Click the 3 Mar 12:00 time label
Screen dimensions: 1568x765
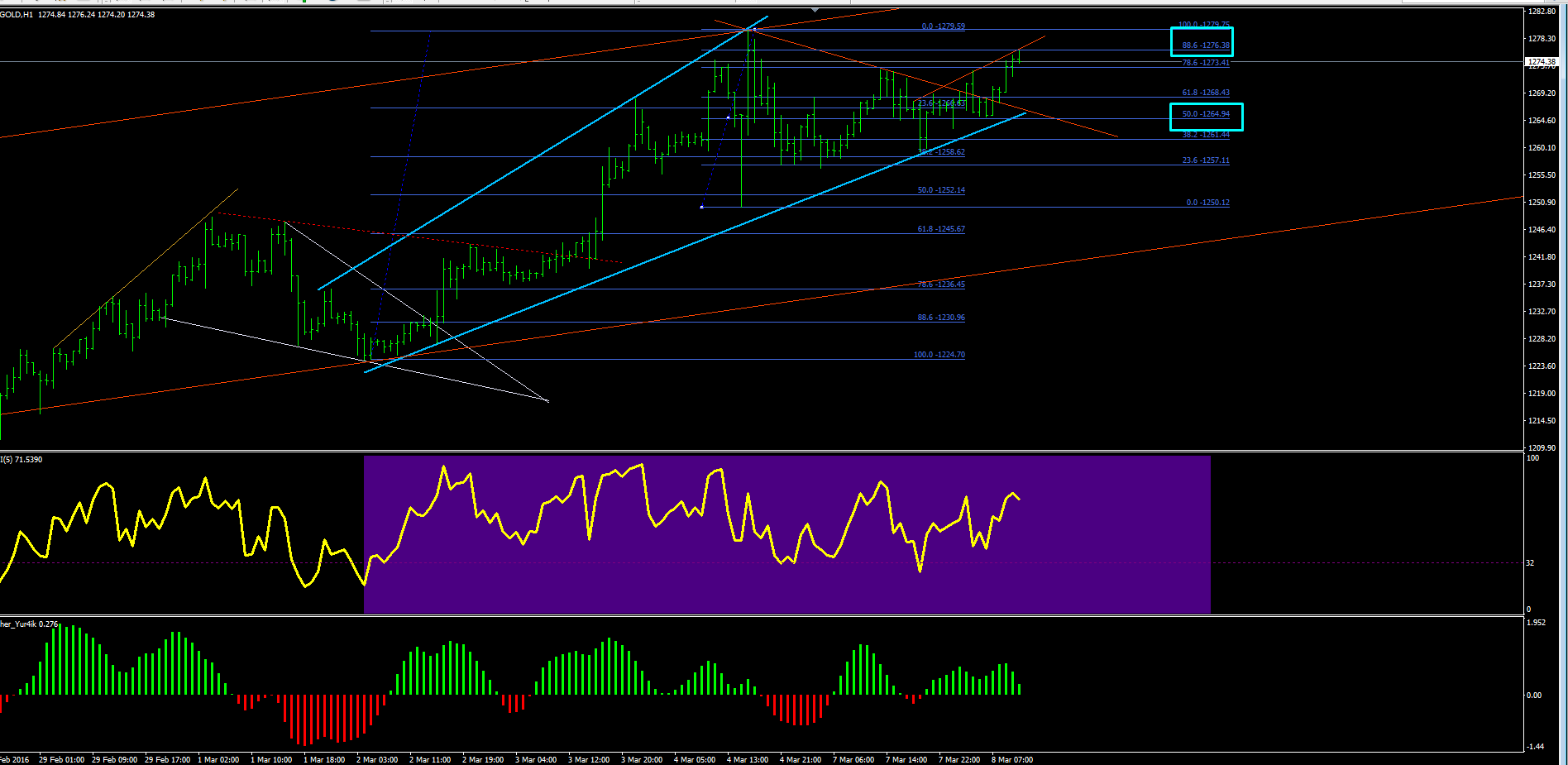[589, 760]
